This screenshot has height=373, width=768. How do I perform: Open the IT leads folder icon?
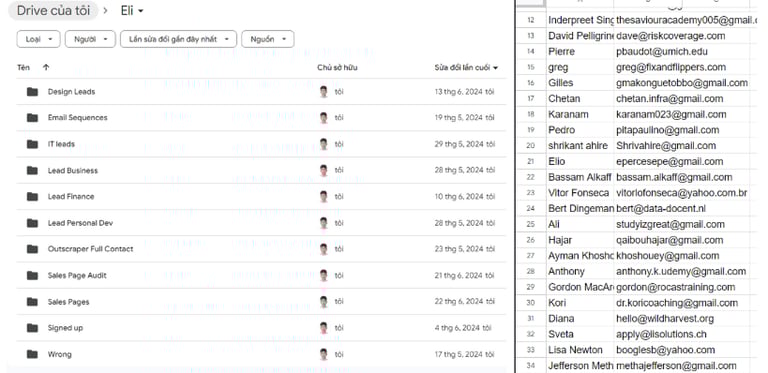(x=32, y=144)
